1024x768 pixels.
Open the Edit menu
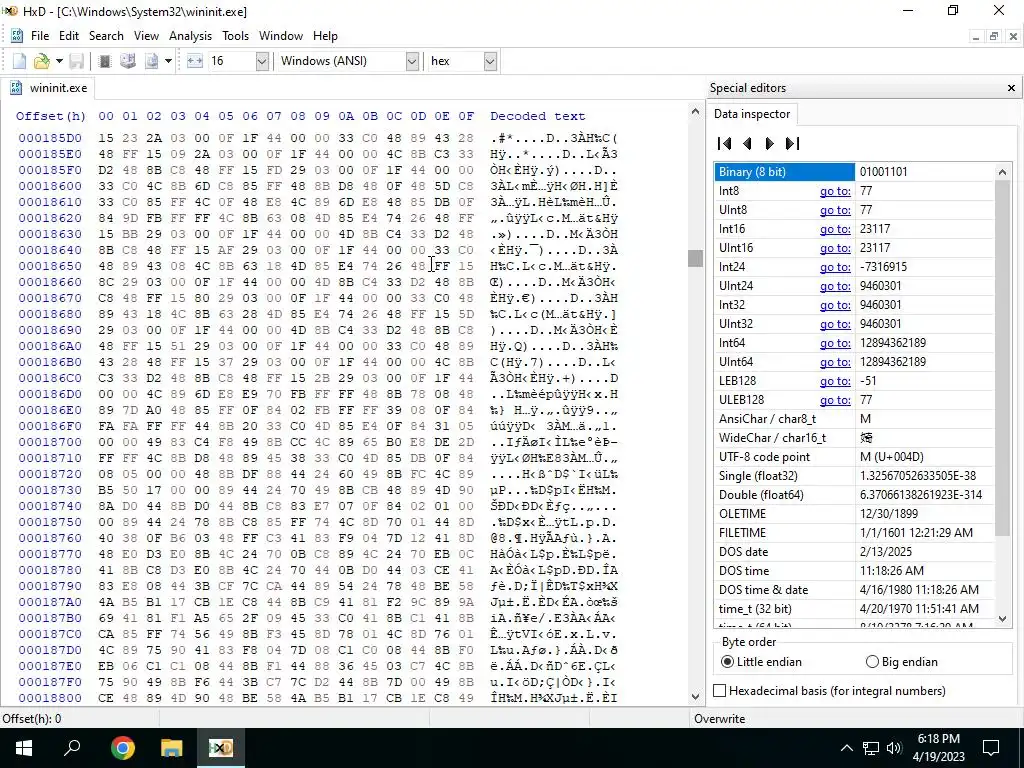69,36
